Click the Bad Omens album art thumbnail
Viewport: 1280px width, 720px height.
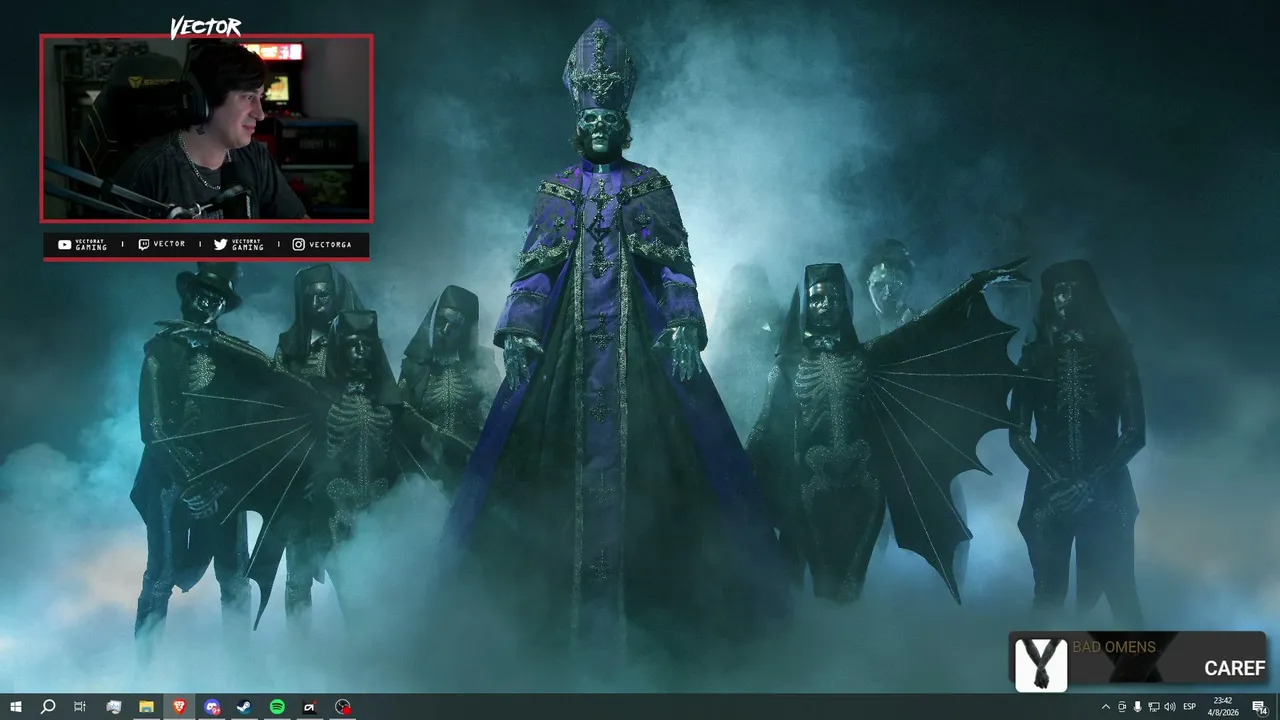pyautogui.click(x=1041, y=663)
